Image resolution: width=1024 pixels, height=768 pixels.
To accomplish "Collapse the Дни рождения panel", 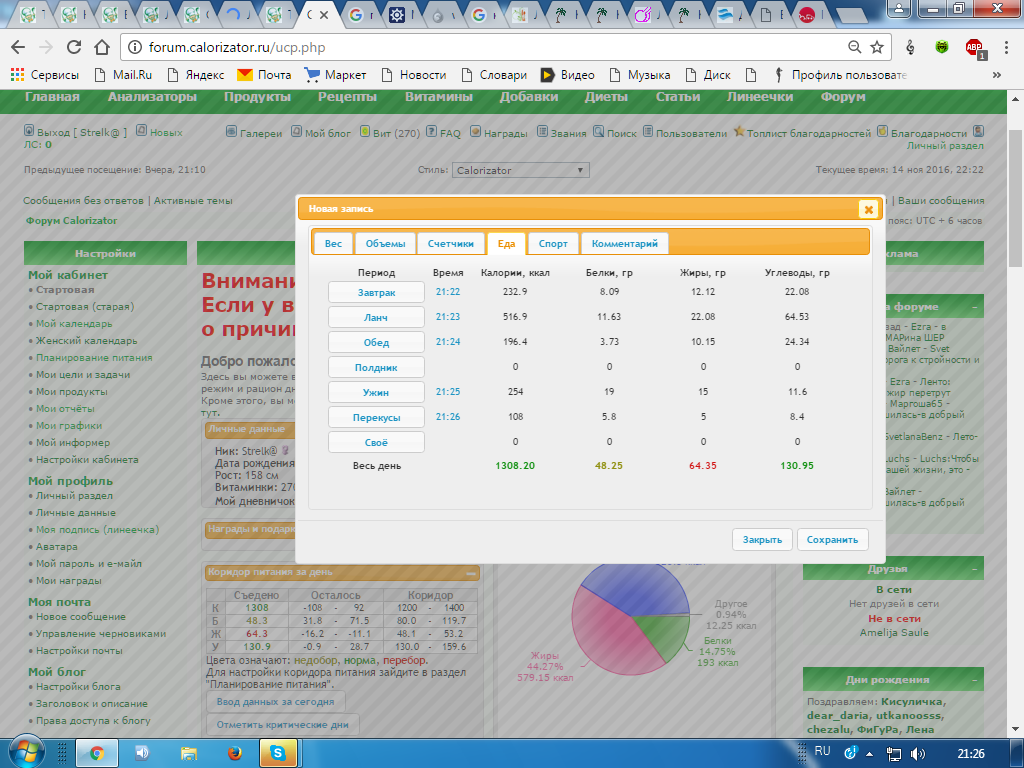I will click(974, 680).
